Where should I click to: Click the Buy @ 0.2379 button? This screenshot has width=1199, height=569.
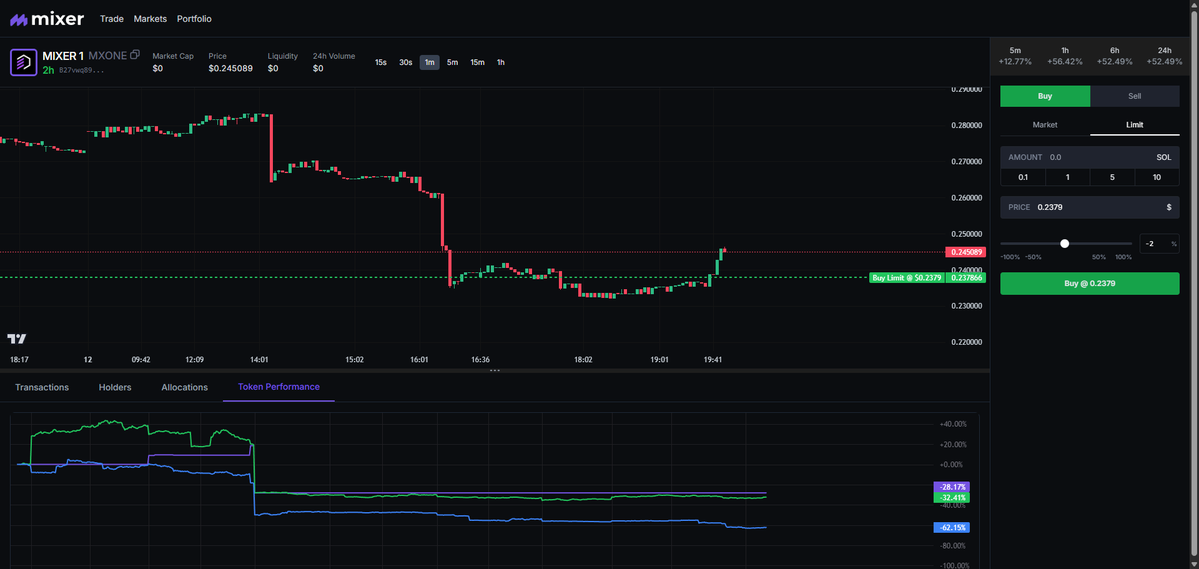(1090, 284)
